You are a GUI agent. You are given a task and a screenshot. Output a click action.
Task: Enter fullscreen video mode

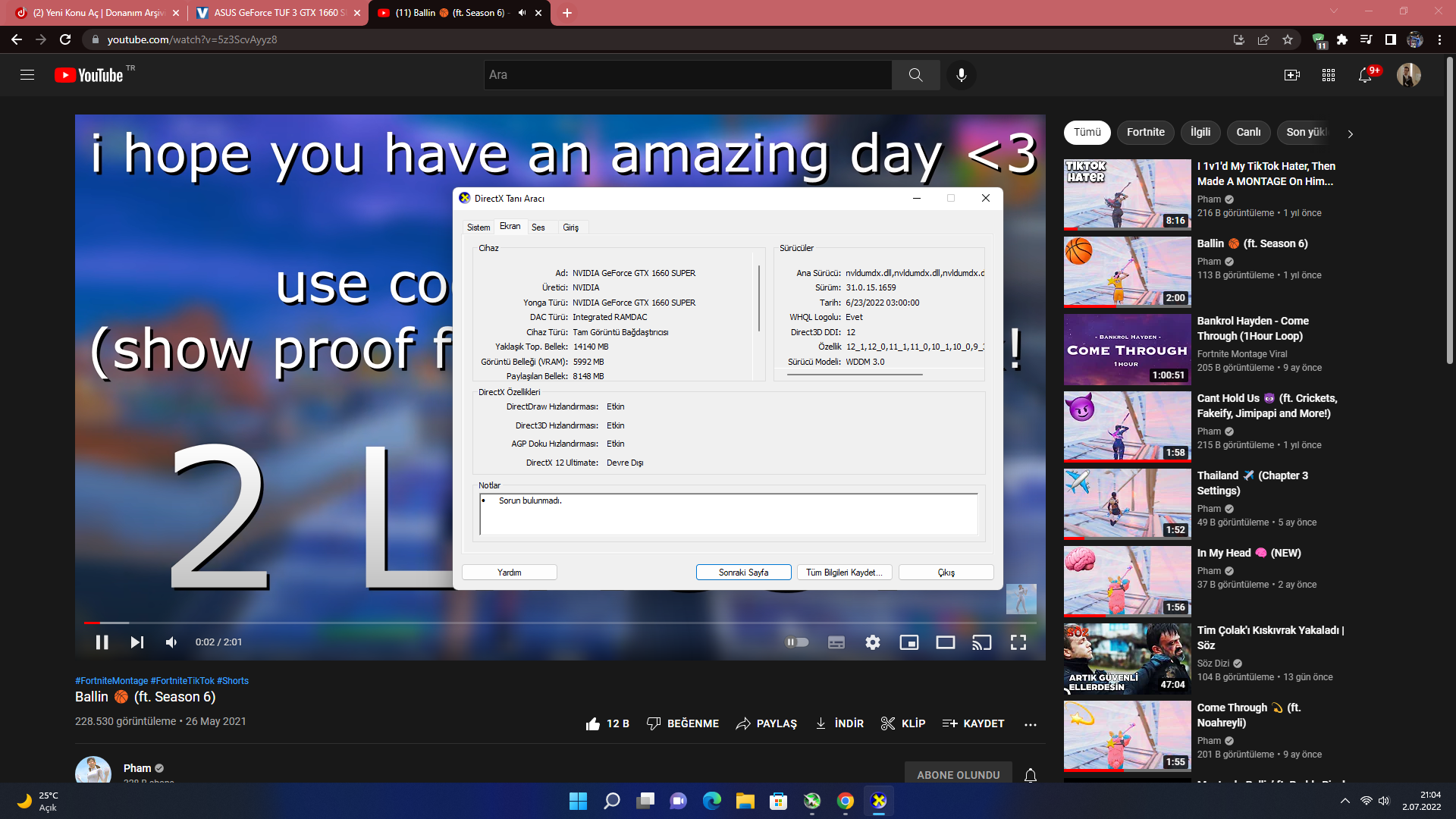1018,642
